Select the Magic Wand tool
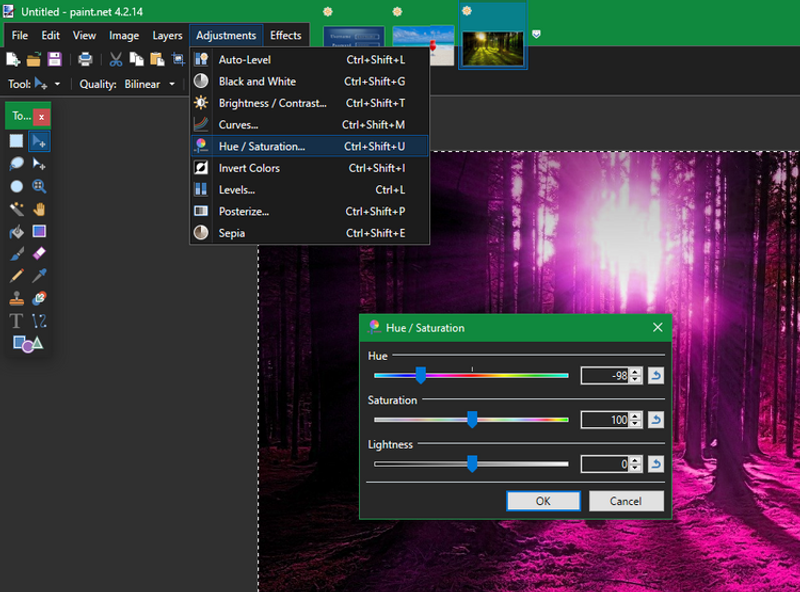 [17, 209]
